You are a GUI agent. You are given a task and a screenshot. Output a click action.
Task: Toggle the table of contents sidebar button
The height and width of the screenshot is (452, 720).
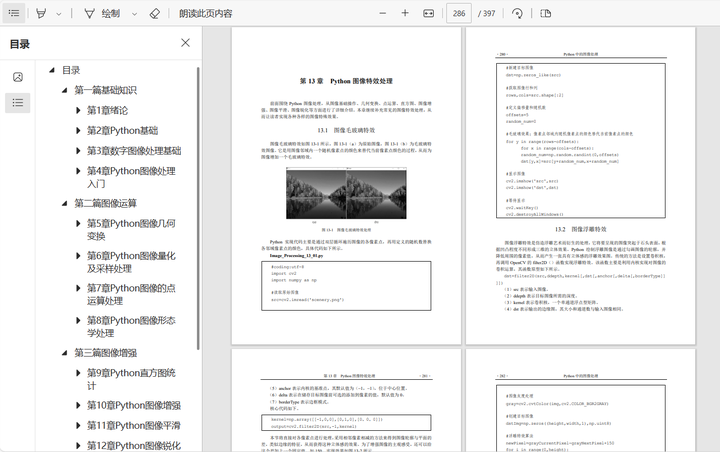click(14, 13)
